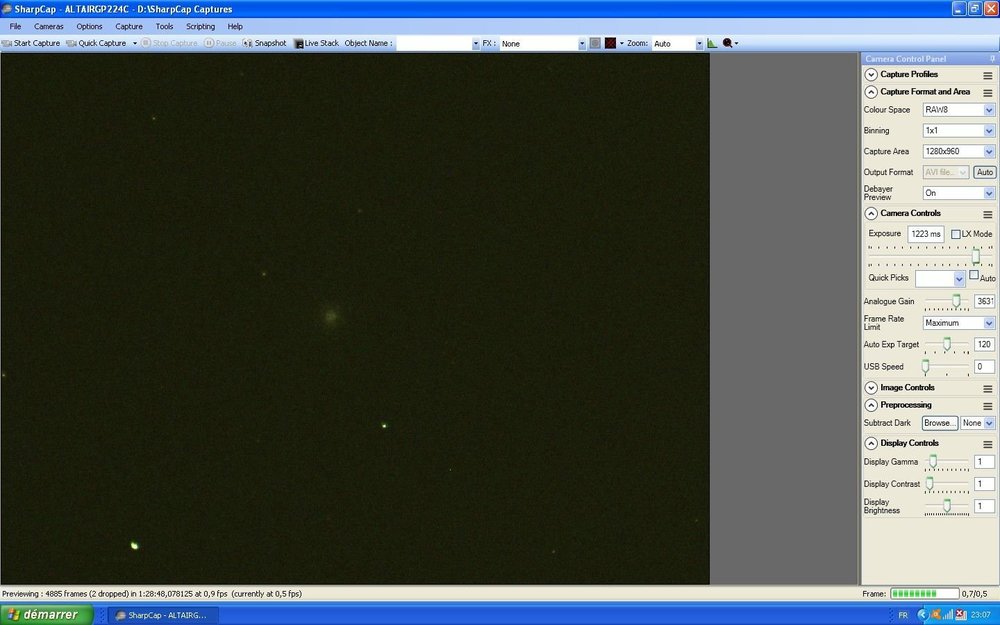Click the Quick Capture button

click(97, 43)
